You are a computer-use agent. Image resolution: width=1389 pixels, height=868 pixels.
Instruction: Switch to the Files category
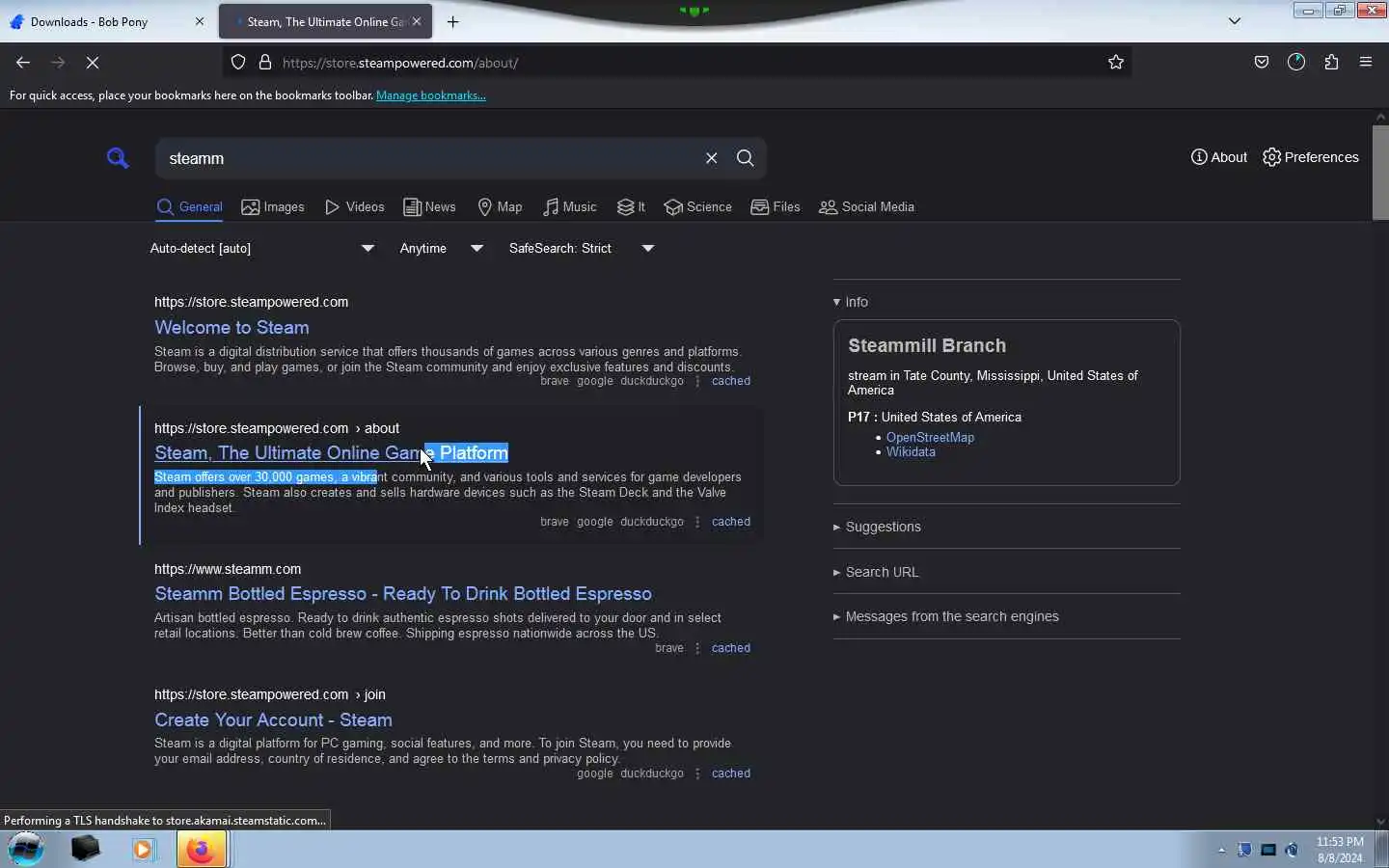(776, 207)
